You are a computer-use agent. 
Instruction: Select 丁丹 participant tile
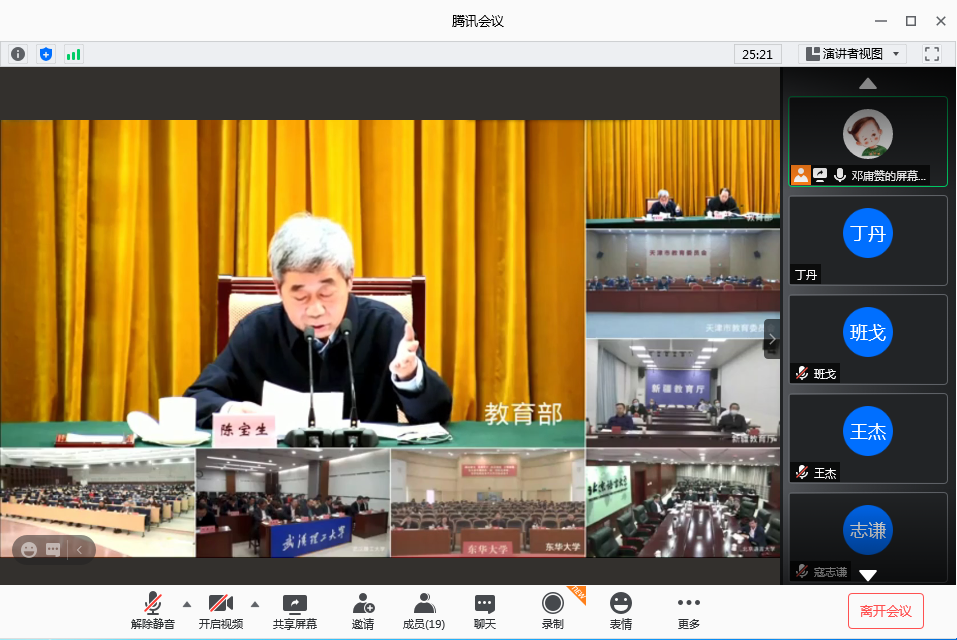click(867, 240)
